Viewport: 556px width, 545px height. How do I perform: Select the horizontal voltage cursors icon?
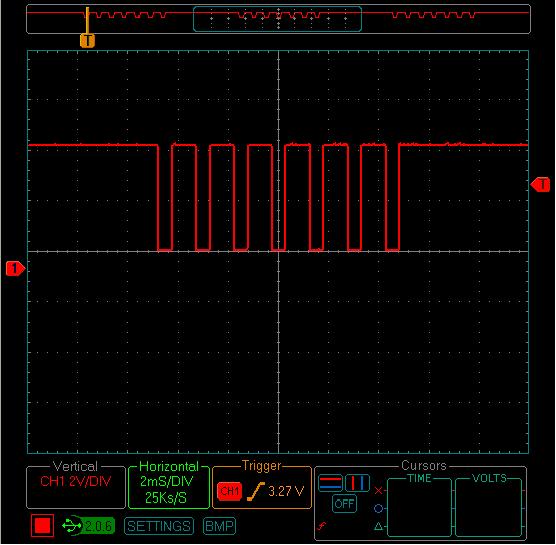330,483
